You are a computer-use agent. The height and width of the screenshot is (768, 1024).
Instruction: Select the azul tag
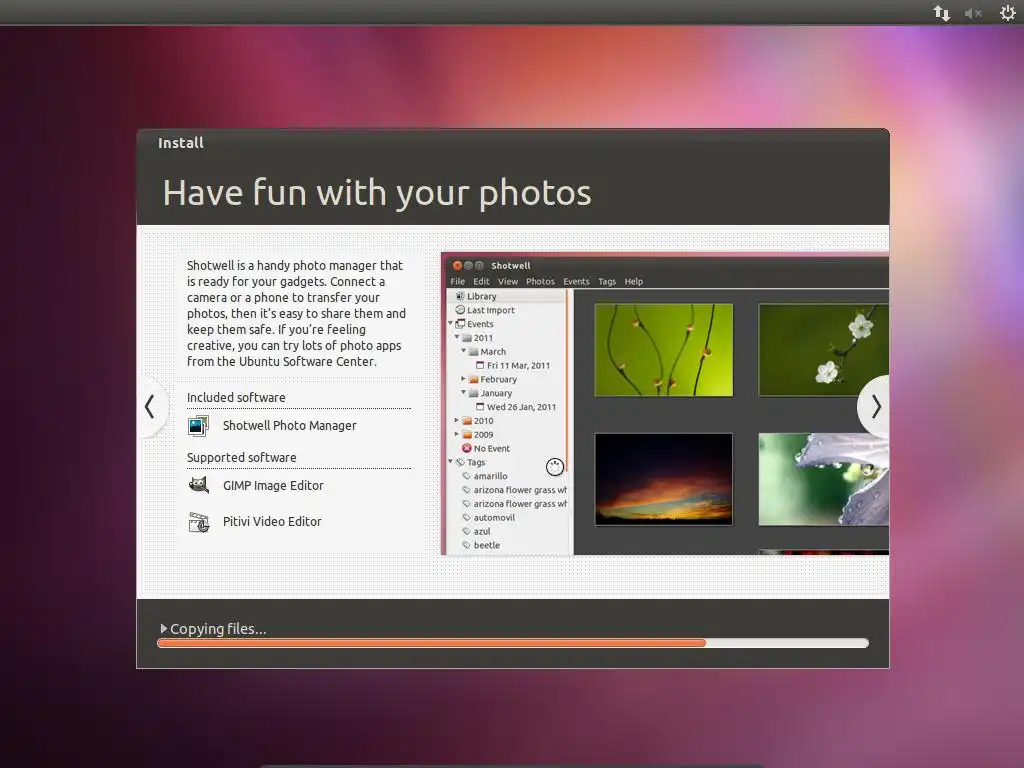481,532
